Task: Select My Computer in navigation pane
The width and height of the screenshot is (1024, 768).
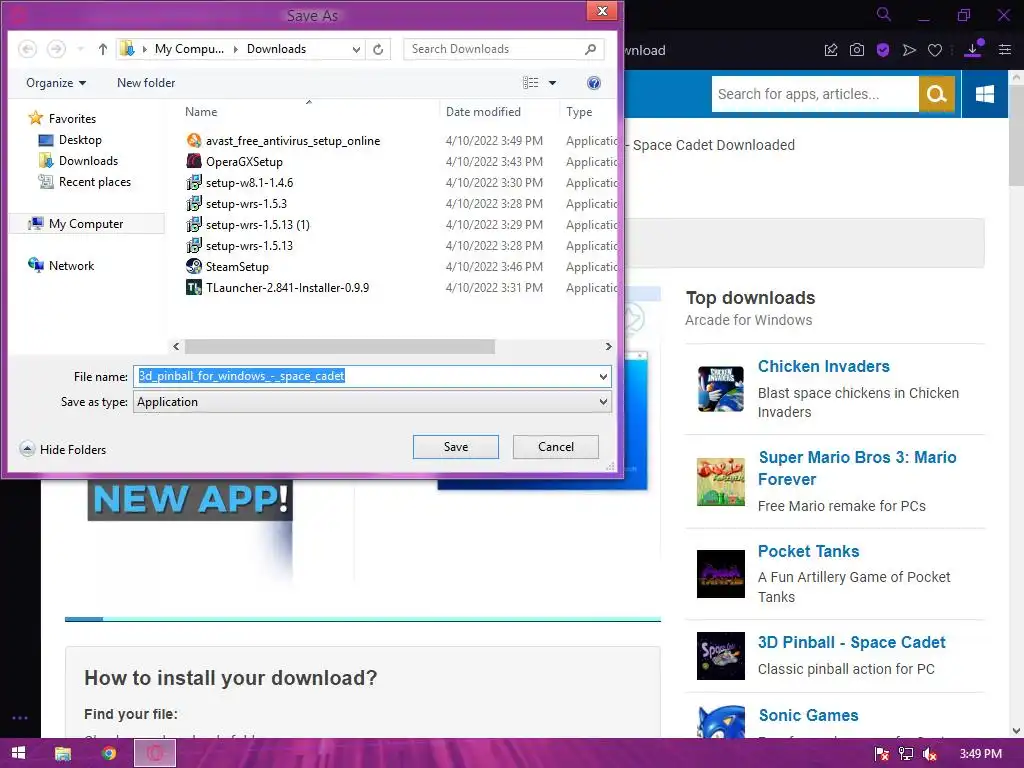Action: [x=86, y=224]
